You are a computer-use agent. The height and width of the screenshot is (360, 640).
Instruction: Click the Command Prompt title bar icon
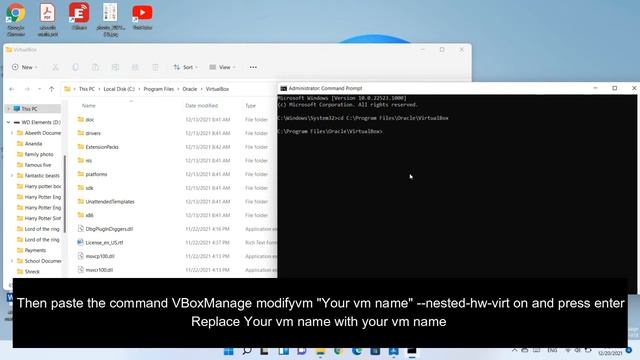pyautogui.click(x=283, y=88)
